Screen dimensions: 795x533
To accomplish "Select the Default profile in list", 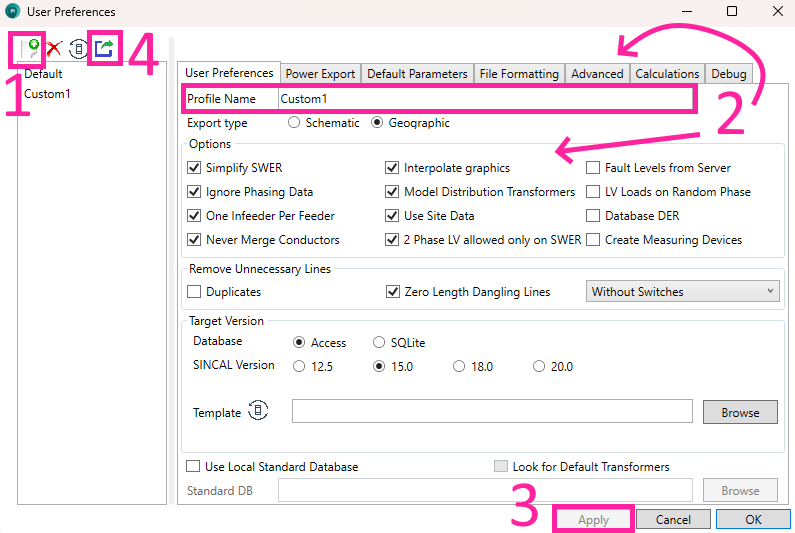I will [44, 74].
